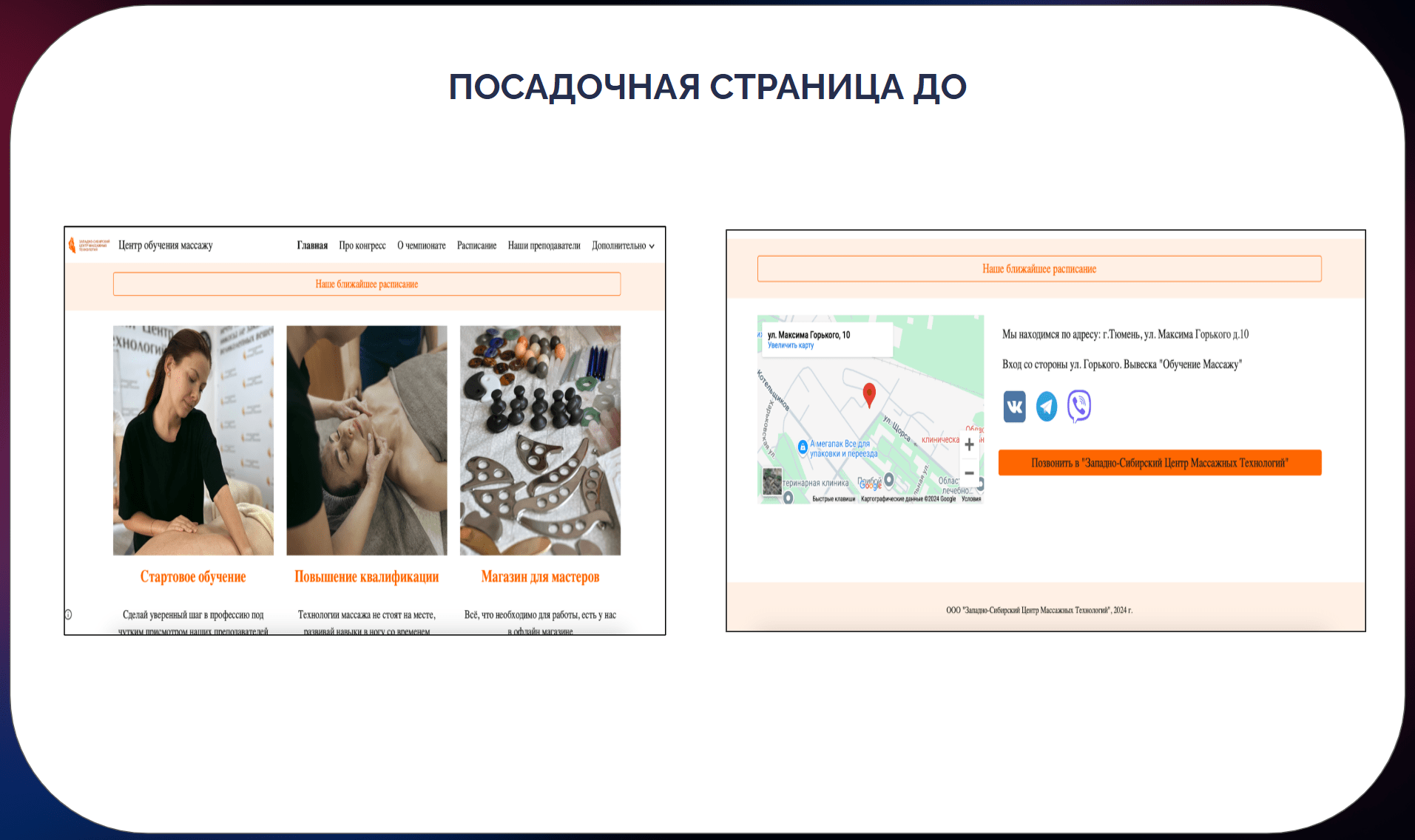Click the Viber phone icon
Screen dimensions: 1415x840
coord(1079,407)
